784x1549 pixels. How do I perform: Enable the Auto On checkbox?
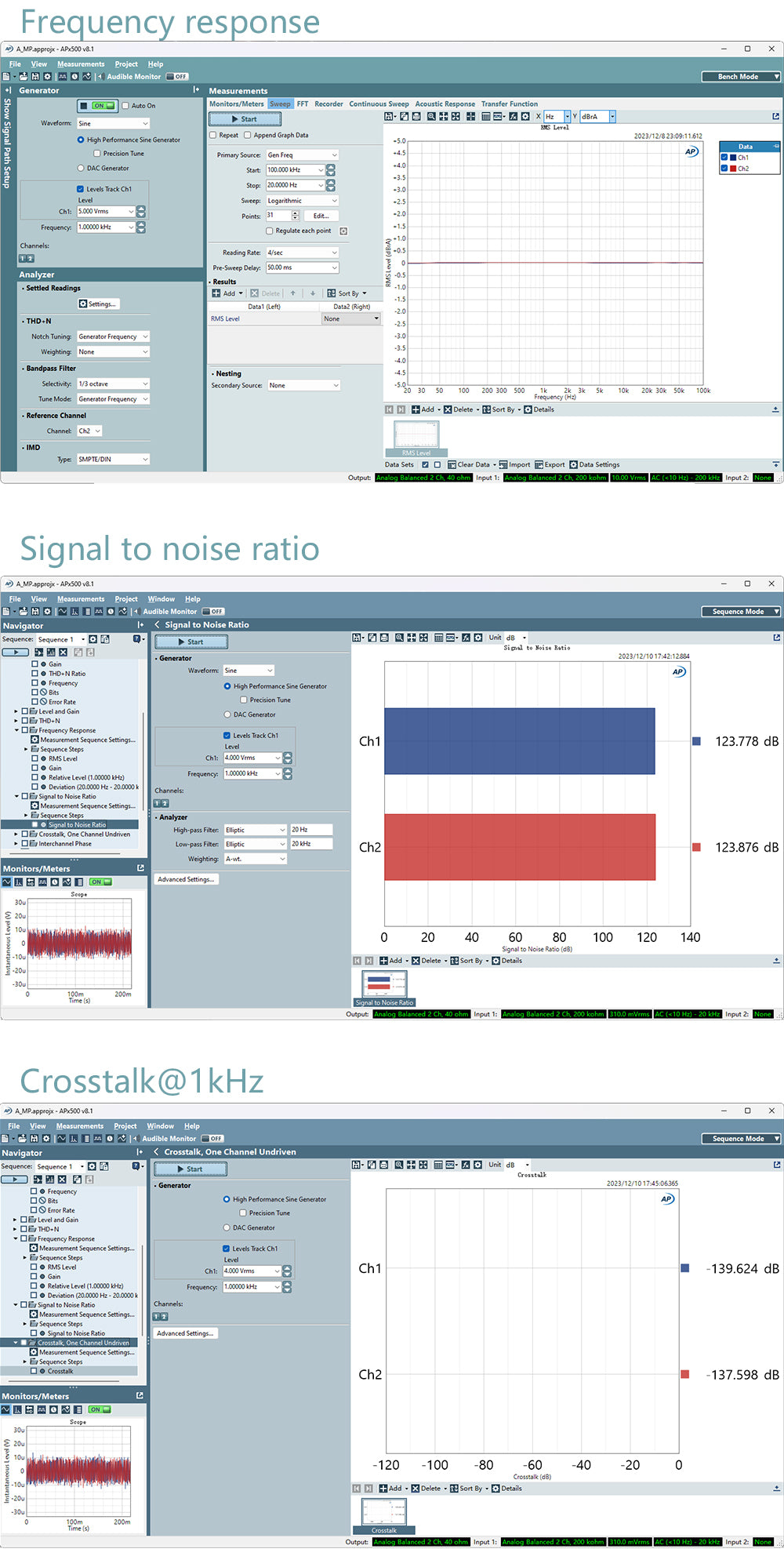pyautogui.click(x=125, y=106)
